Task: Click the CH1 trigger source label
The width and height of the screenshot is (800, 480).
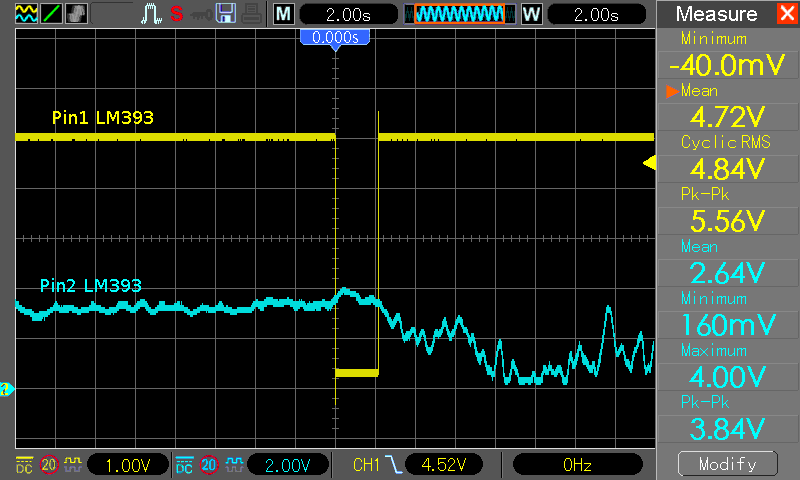Action: (x=366, y=465)
